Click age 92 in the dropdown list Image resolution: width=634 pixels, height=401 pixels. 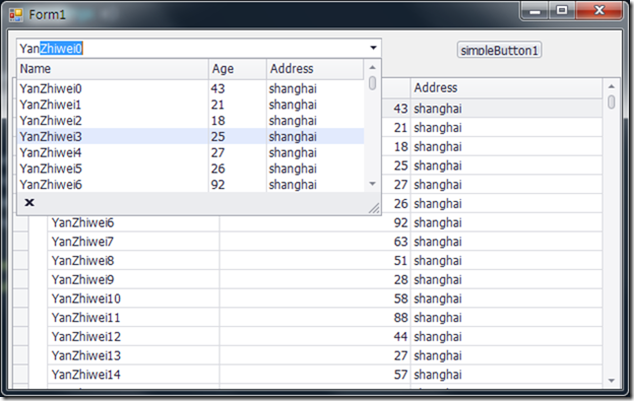click(x=218, y=185)
